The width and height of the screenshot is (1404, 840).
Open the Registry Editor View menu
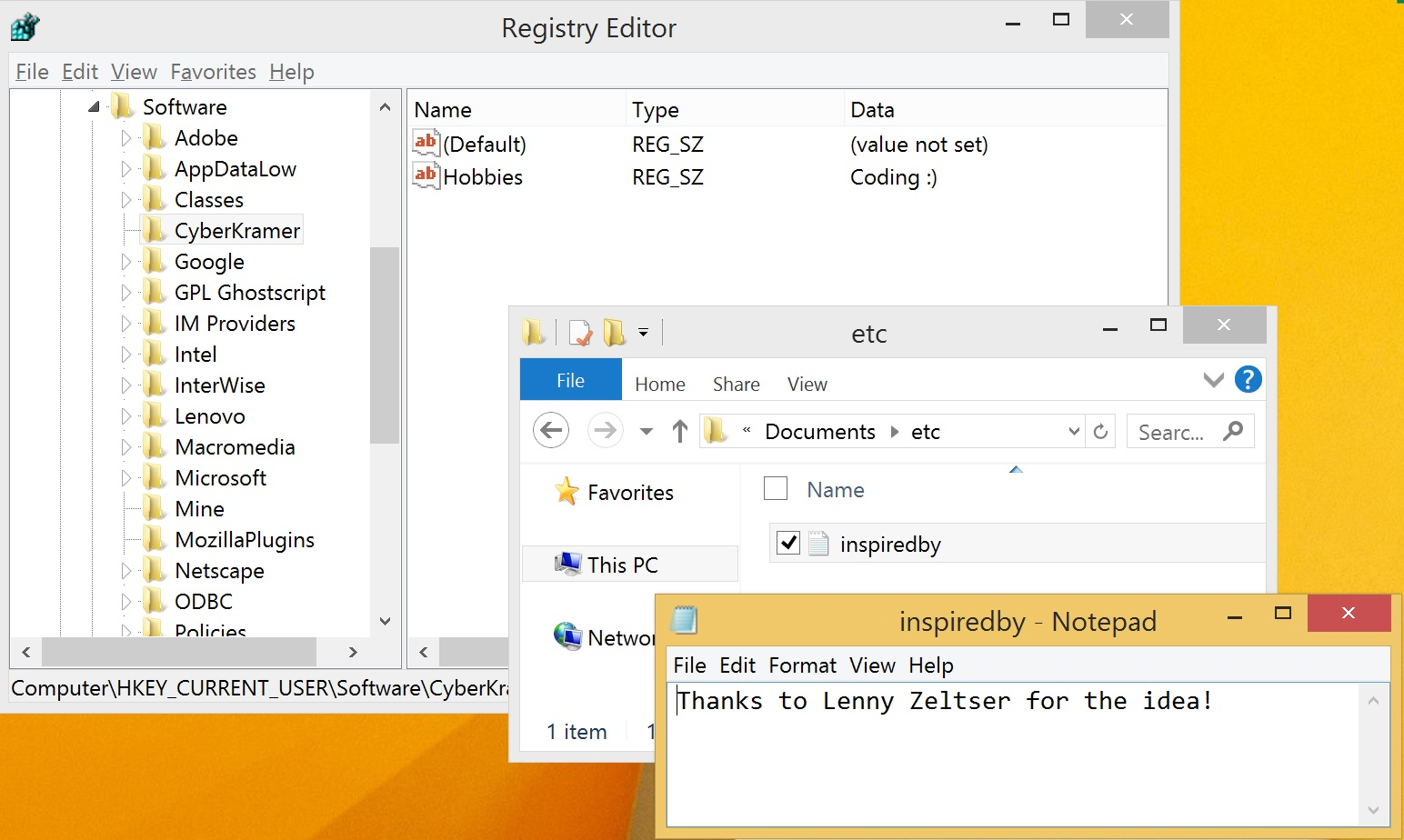click(x=134, y=72)
